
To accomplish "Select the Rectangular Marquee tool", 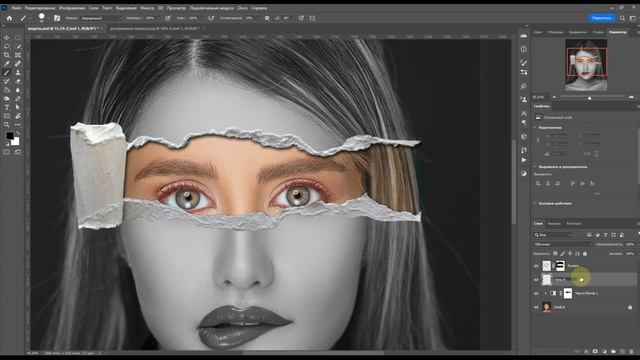I will [x=18, y=38].
